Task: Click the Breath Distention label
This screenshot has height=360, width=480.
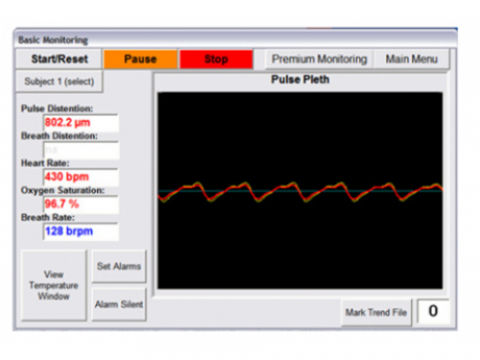Action: tap(59, 136)
